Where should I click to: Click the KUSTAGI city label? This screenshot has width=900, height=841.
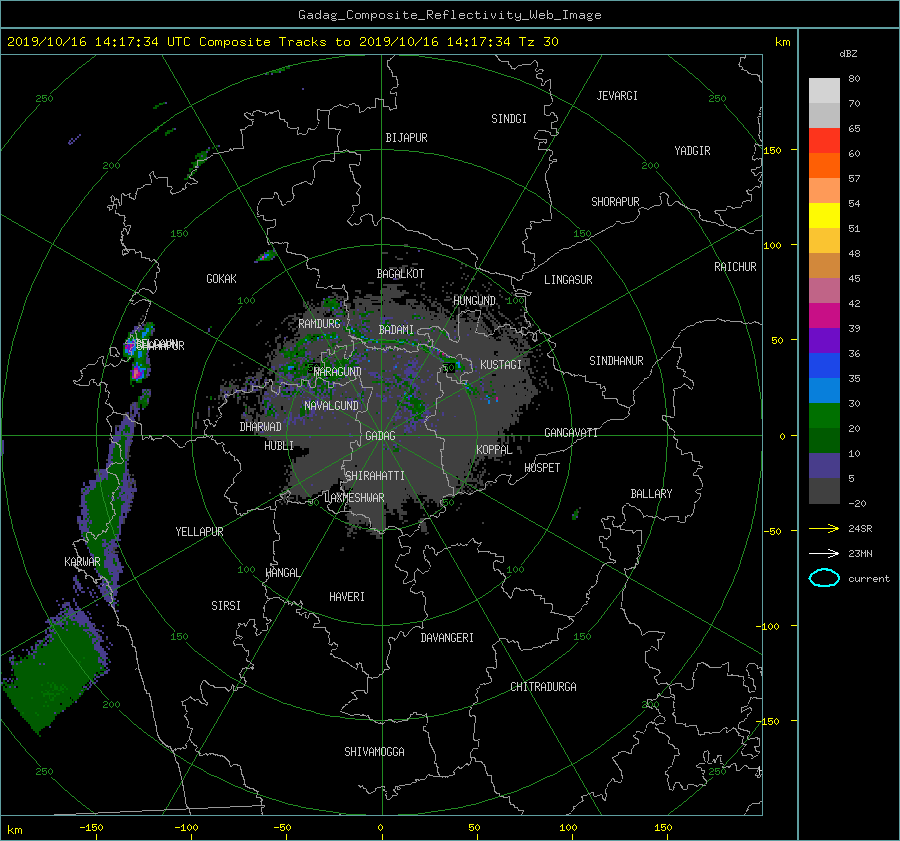501,365
